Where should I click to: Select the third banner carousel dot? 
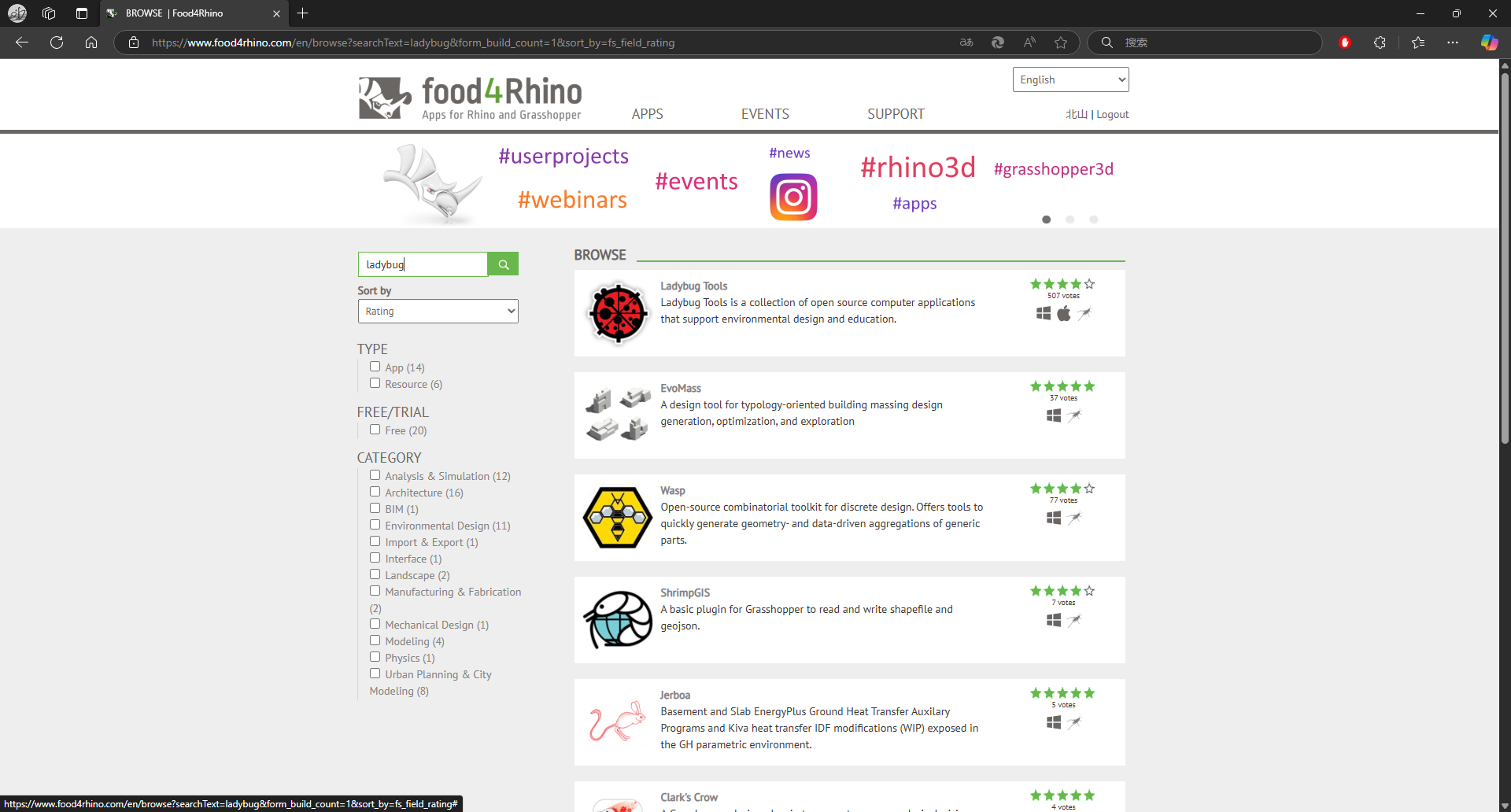1093,220
